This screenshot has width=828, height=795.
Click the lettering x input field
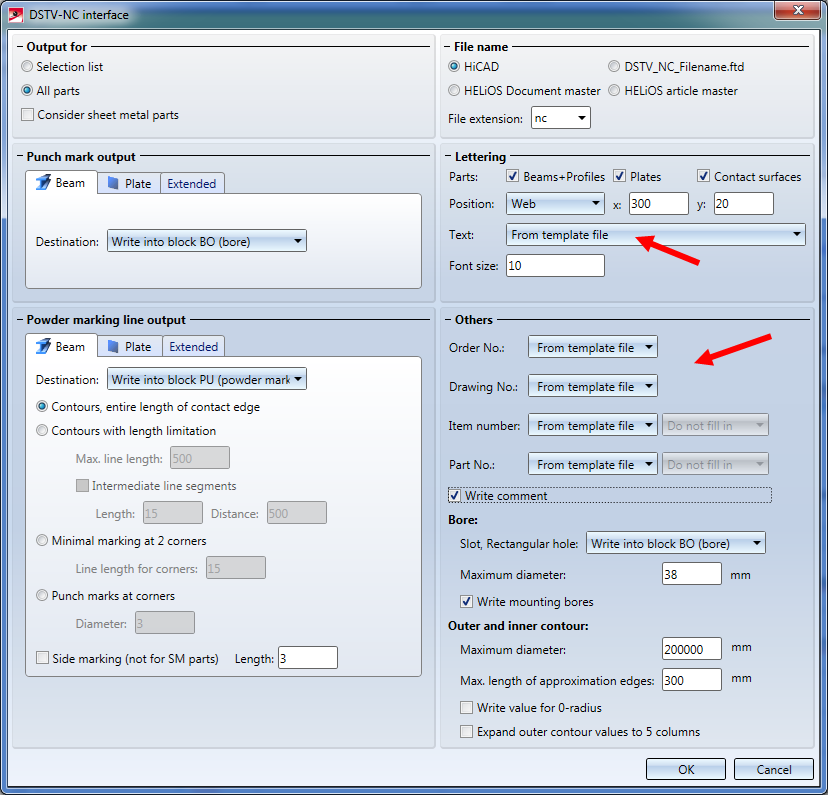click(658, 203)
